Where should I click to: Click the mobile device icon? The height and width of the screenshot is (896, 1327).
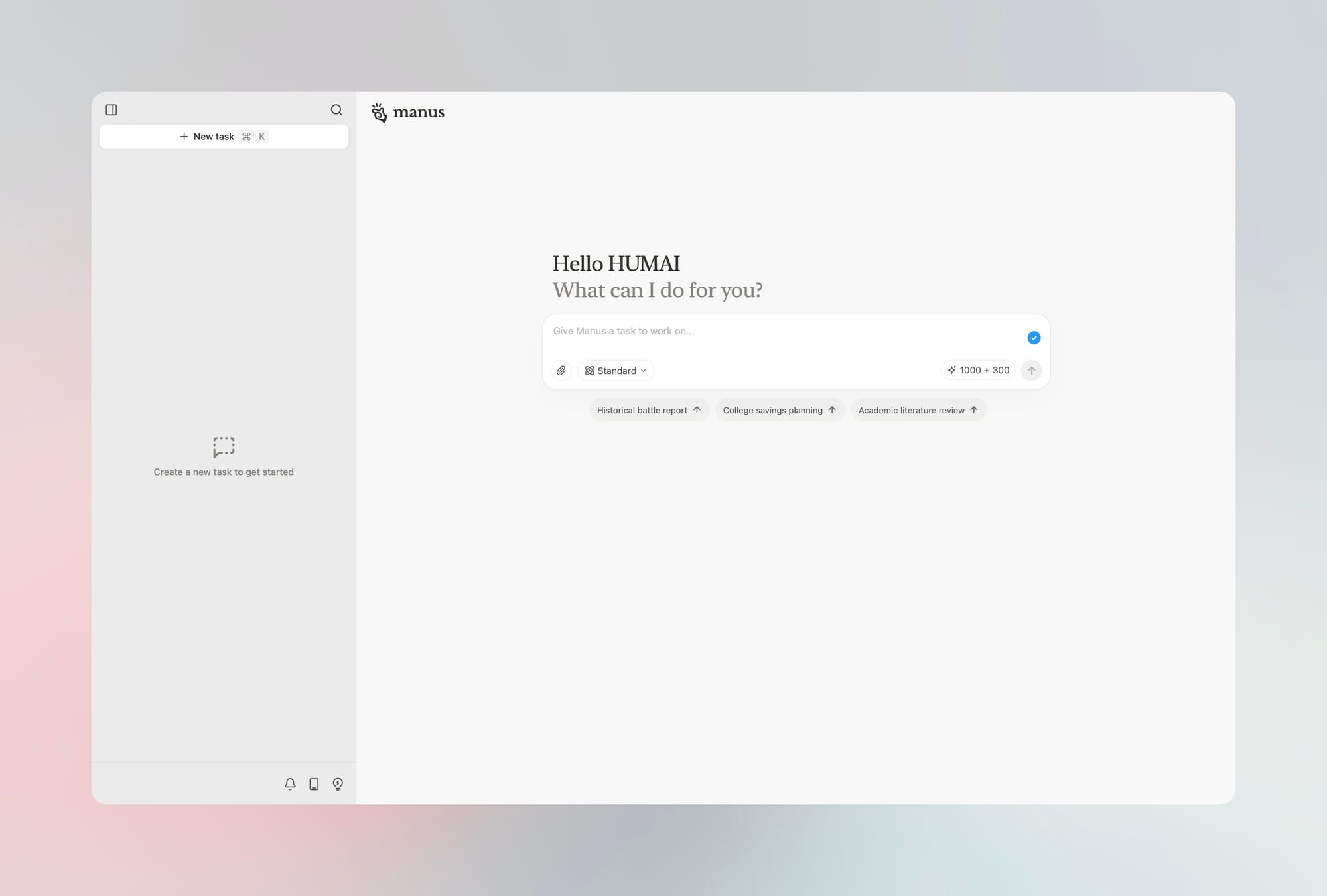(314, 784)
